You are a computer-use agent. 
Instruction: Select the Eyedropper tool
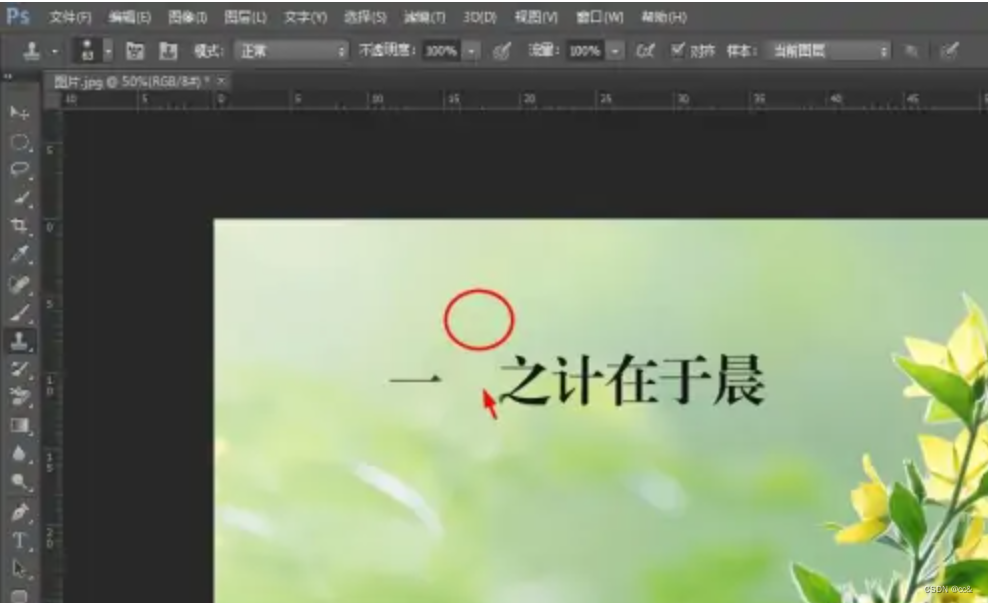20,255
